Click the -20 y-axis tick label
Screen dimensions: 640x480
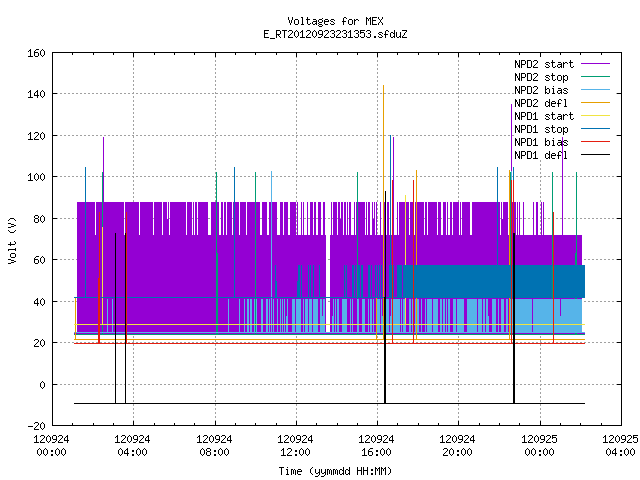36,426
